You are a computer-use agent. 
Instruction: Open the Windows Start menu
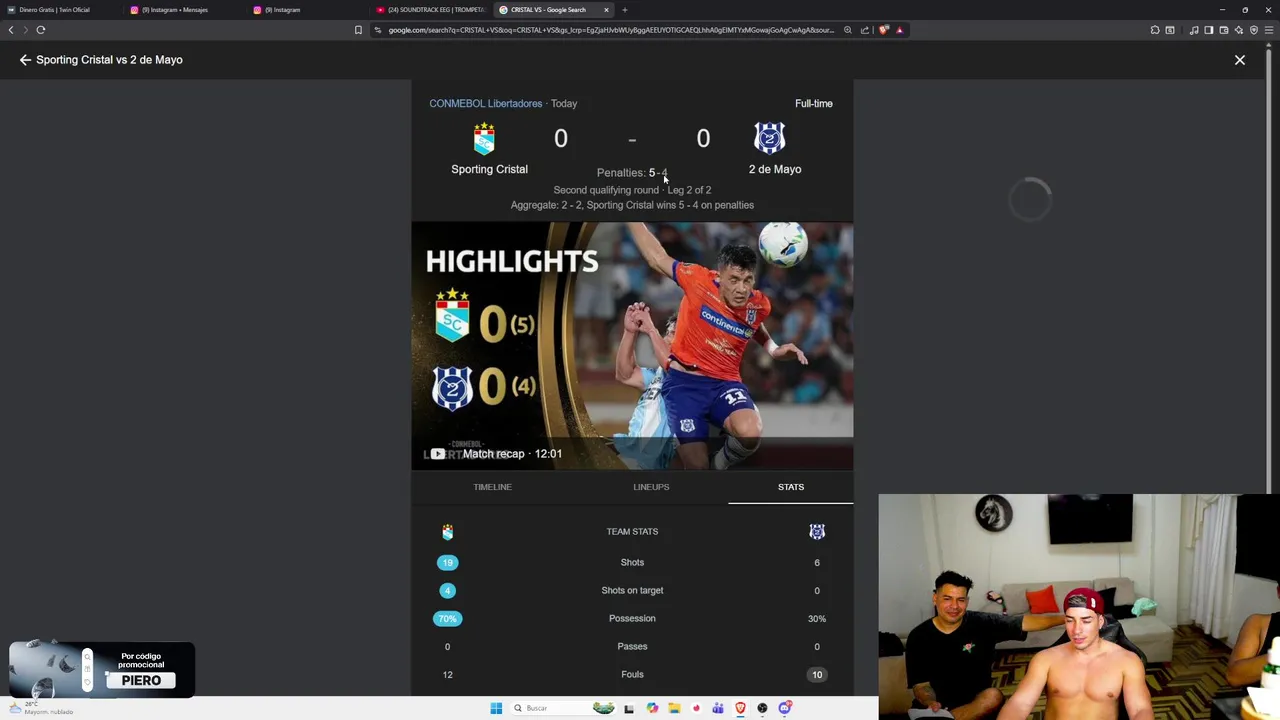(496, 708)
